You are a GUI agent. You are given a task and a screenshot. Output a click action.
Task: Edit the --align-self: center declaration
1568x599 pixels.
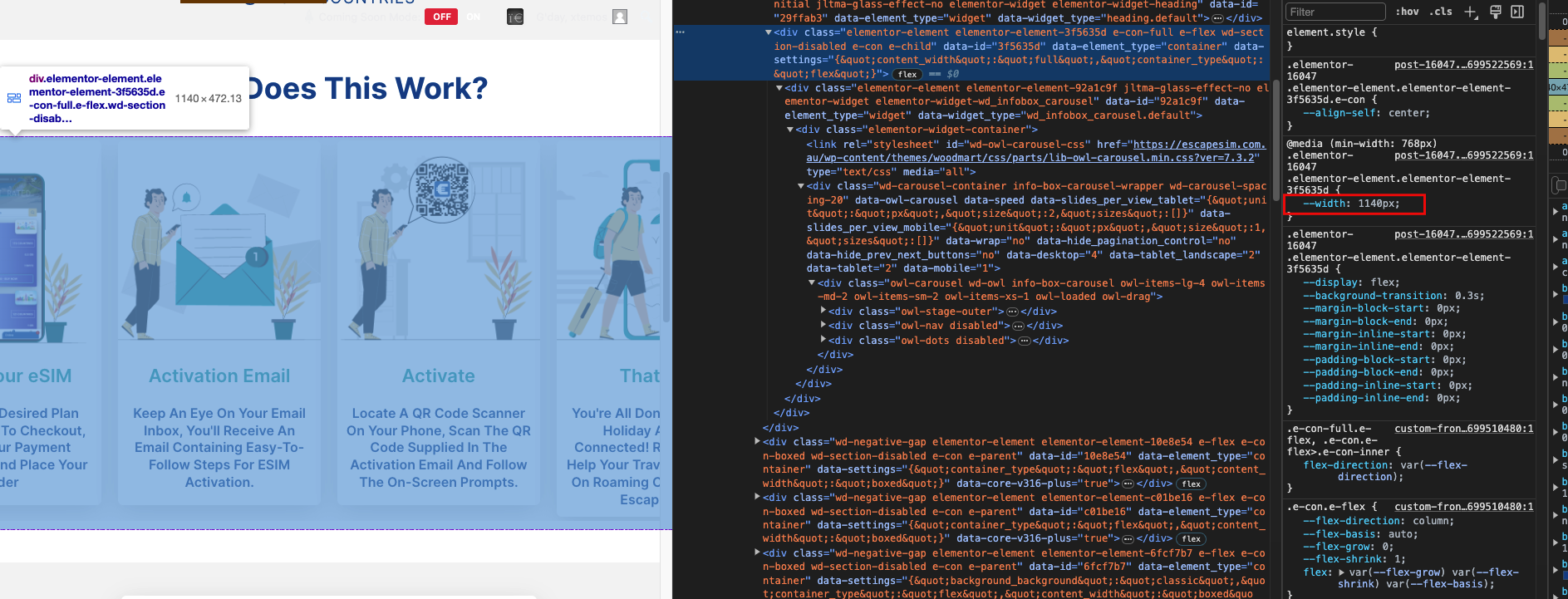pyautogui.click(x=1366, y=113)
